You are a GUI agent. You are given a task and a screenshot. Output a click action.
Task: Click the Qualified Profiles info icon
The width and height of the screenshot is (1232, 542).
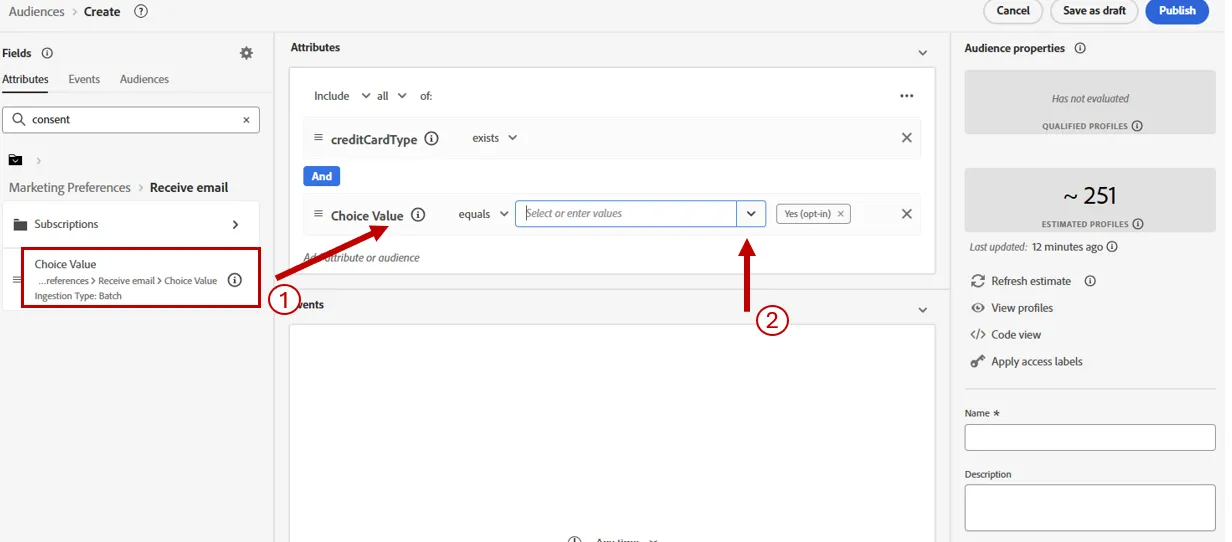pos(1137,126)
